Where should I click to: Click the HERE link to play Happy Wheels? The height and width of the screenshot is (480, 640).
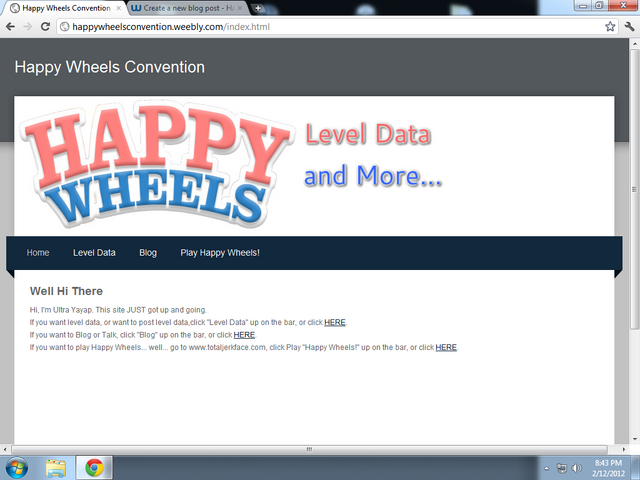point(446,347)
